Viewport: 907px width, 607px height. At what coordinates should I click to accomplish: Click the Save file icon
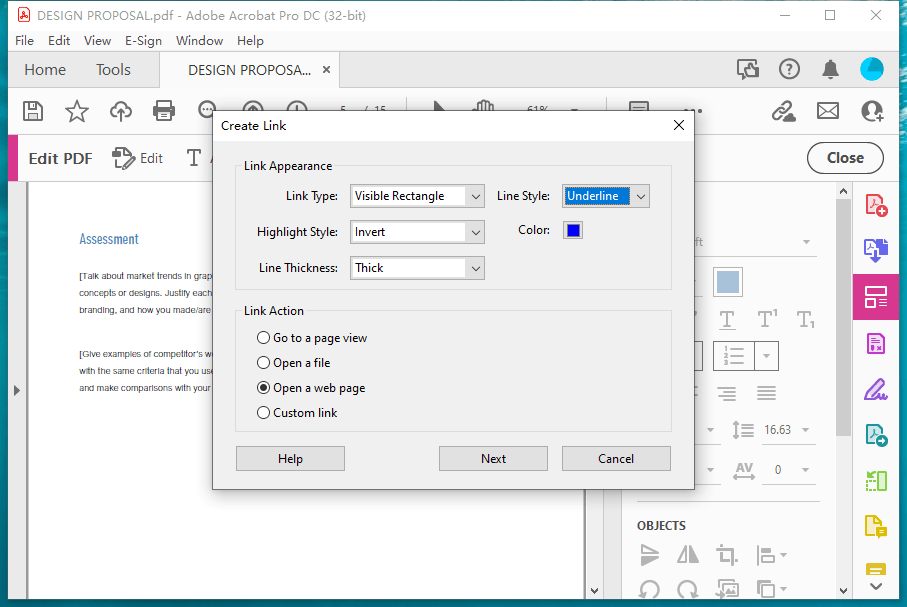click(x=33, y=111)
